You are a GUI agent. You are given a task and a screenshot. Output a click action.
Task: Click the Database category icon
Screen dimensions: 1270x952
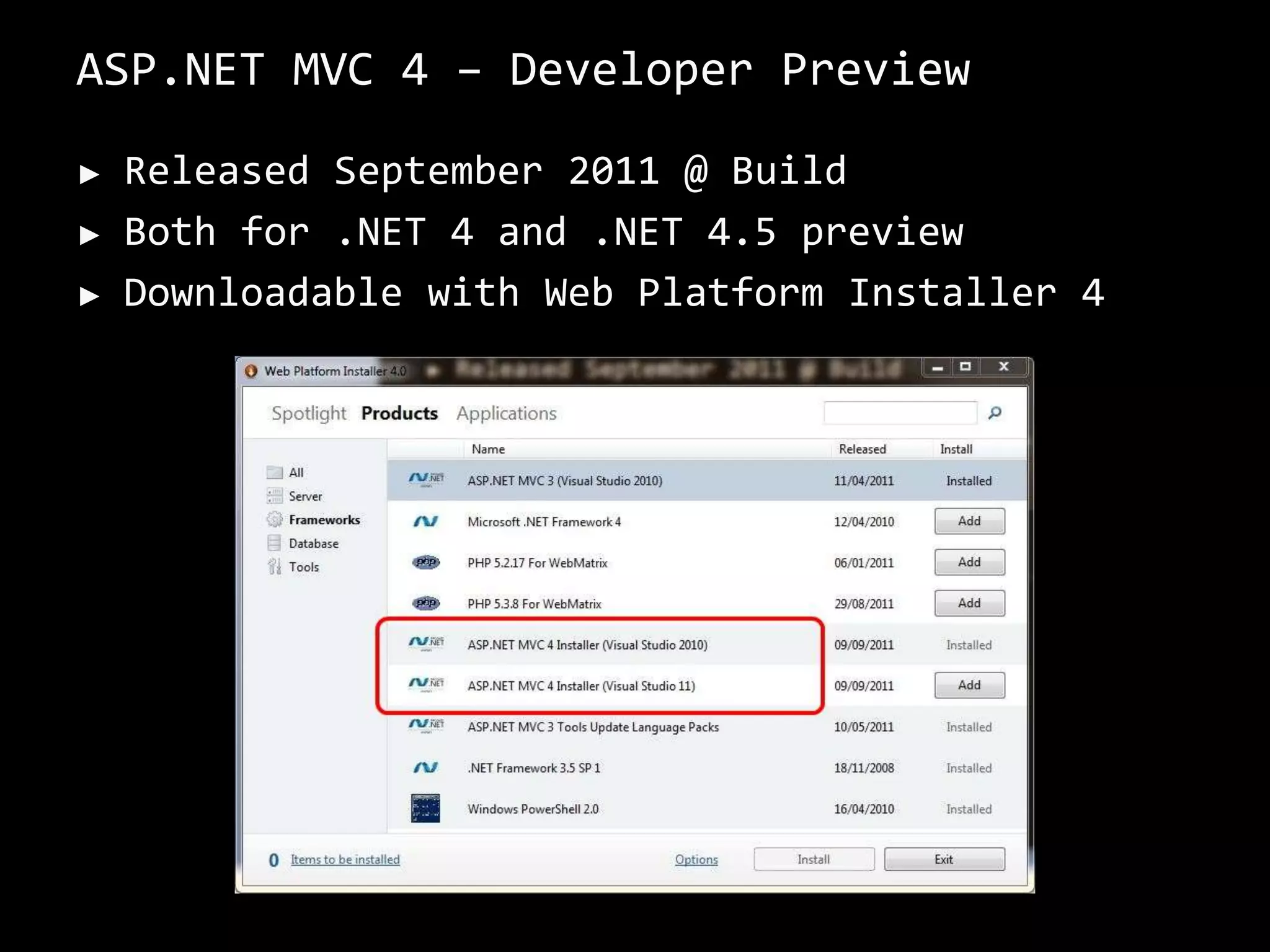[x=275, y=543]
